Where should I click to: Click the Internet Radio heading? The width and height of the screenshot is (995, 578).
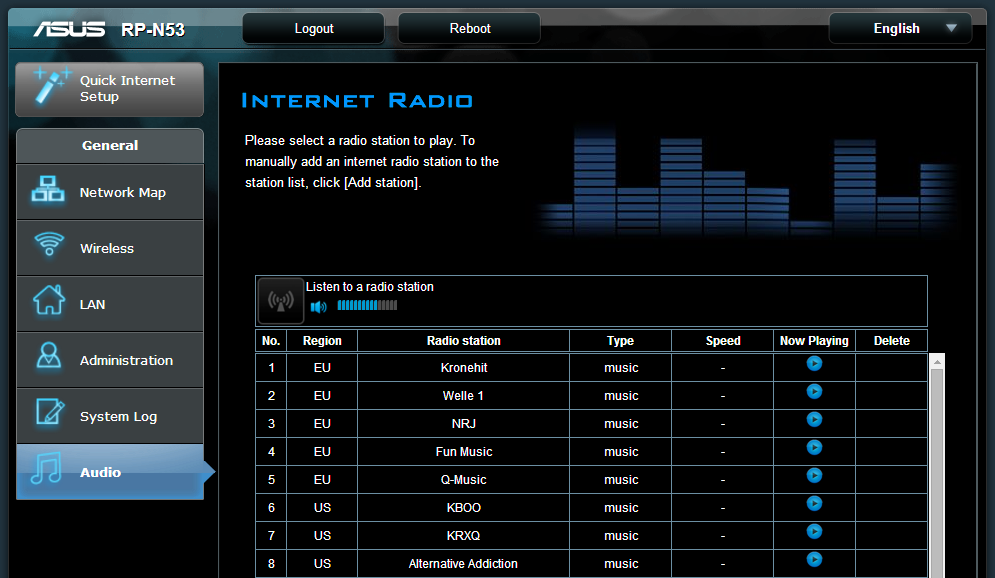click(357, 101)
